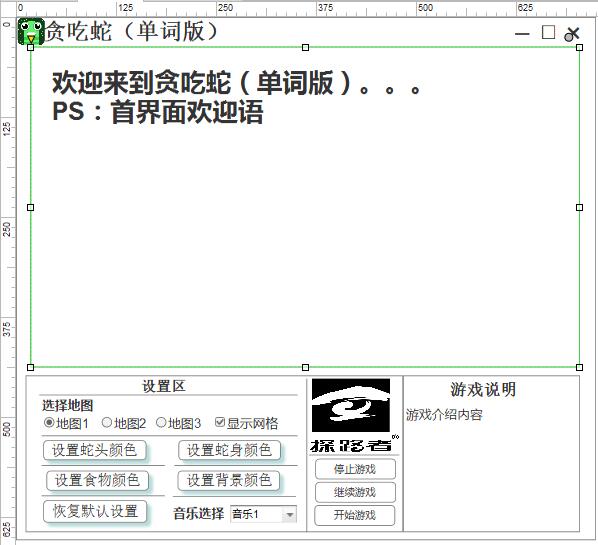The width and height of the screenshot is (598, 545).
Task: Click the welcome text 欢迎来到贪吃蛇
Action: [236, 82]
